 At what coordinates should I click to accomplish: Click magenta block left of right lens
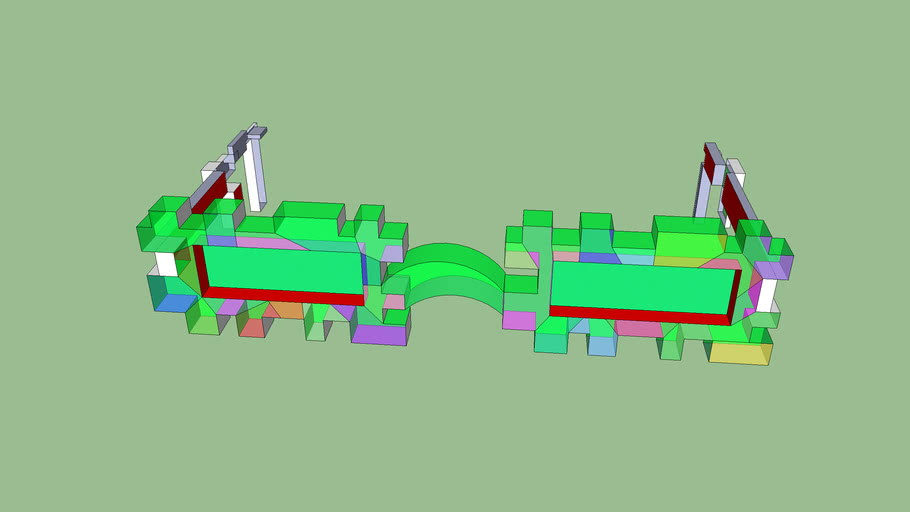(x=518, y=320)
